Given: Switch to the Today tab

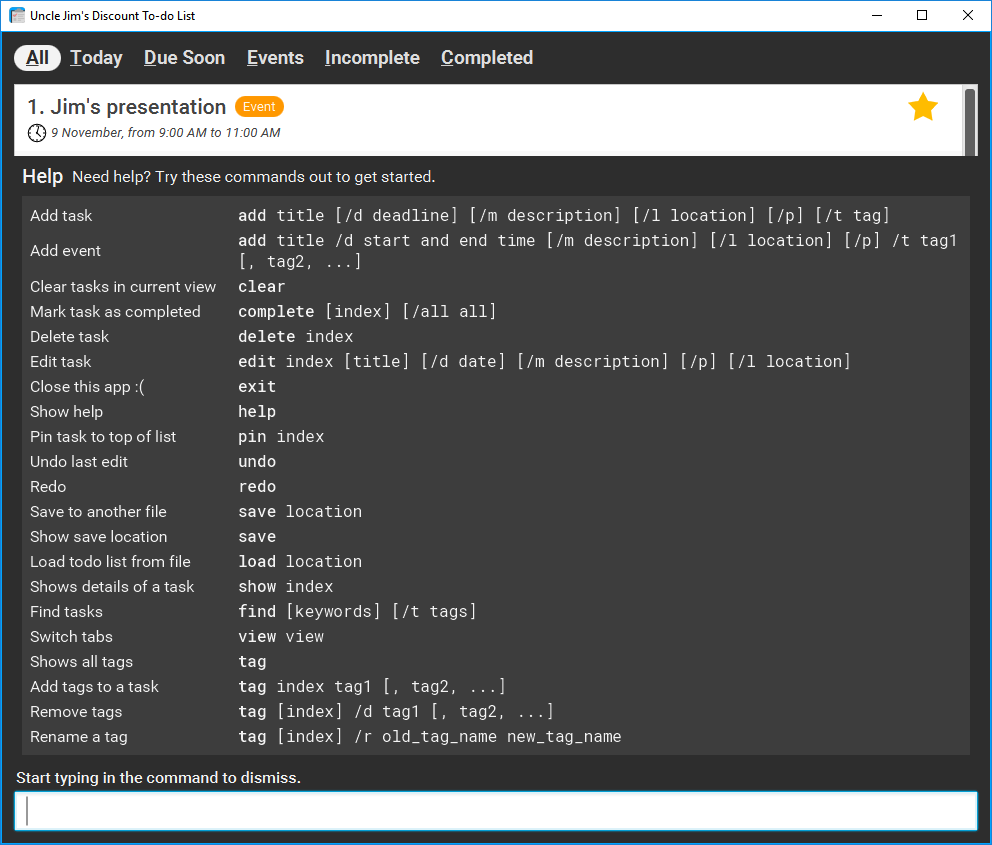Looking at the screenshot, I should [96, 58].
